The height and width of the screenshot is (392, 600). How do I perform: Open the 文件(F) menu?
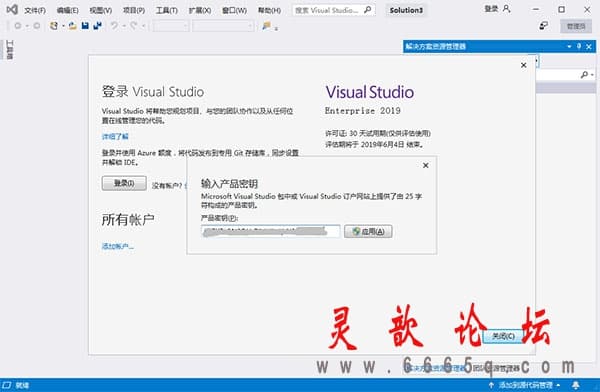[x=35, y=10]
